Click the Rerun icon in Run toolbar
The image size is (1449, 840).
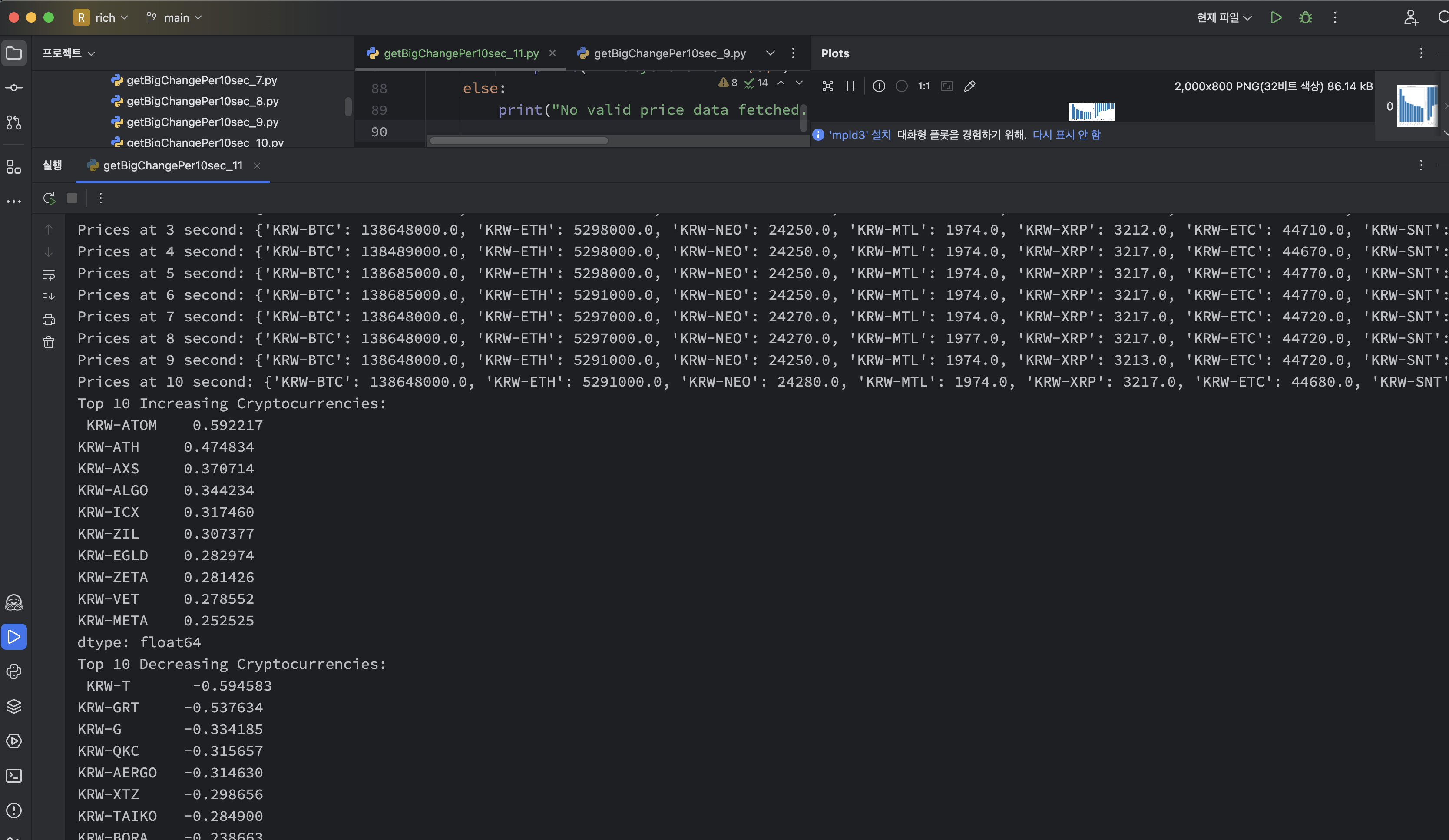coord(49,198)
